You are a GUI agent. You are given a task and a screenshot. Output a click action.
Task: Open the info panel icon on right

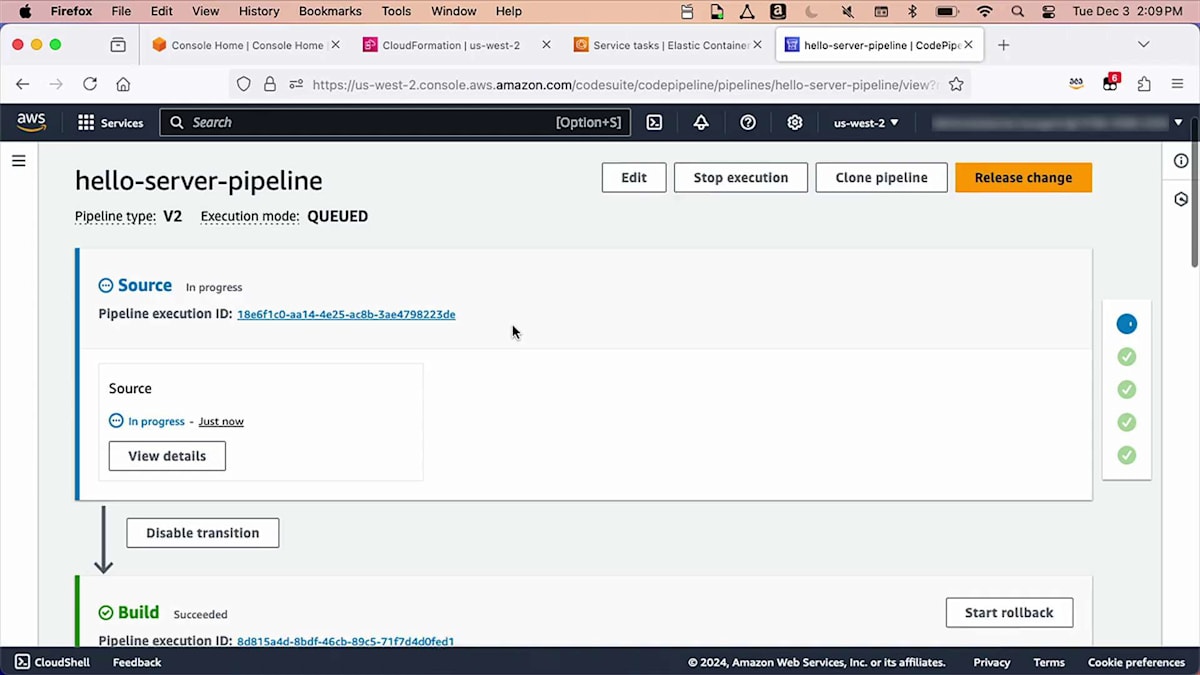[1181, 161]
